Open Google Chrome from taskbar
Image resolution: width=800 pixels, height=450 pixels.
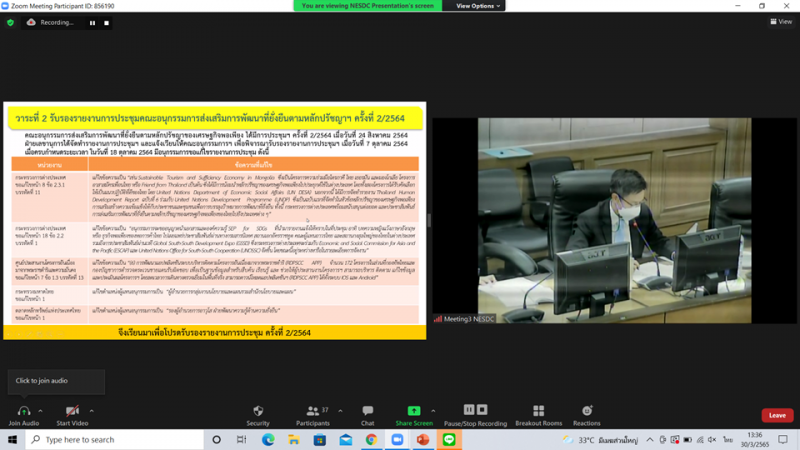click(x=371, y=439)
